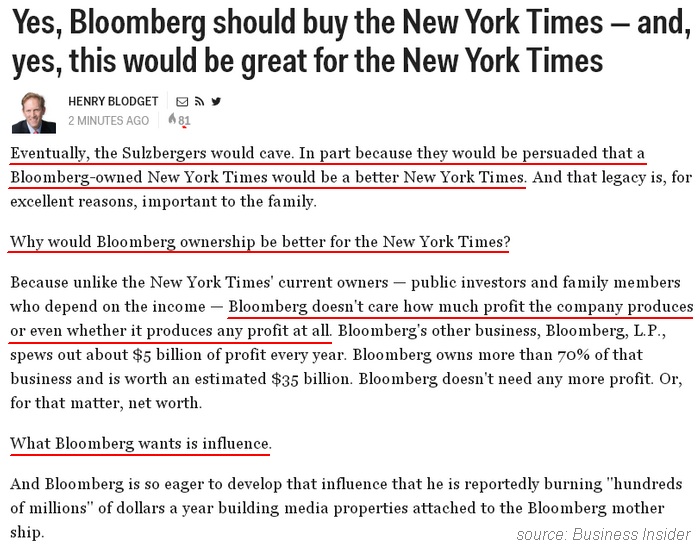Screen dimensions: 700x549
Task: Click the paragraph beginning 'And Bloomberg is so eager'
Action: tap(346, 508)
